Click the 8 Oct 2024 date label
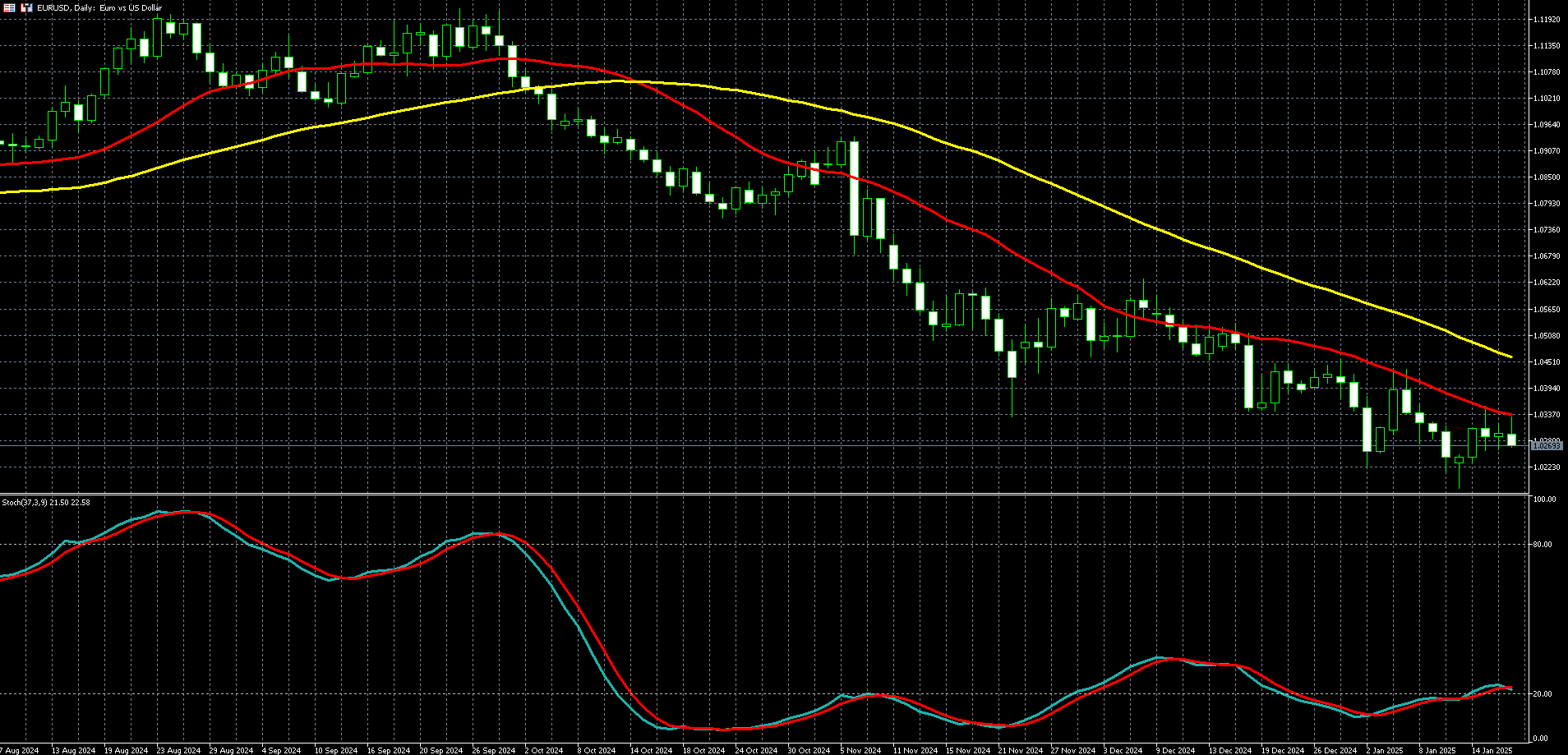1568x755 pixels. [597, 750]
